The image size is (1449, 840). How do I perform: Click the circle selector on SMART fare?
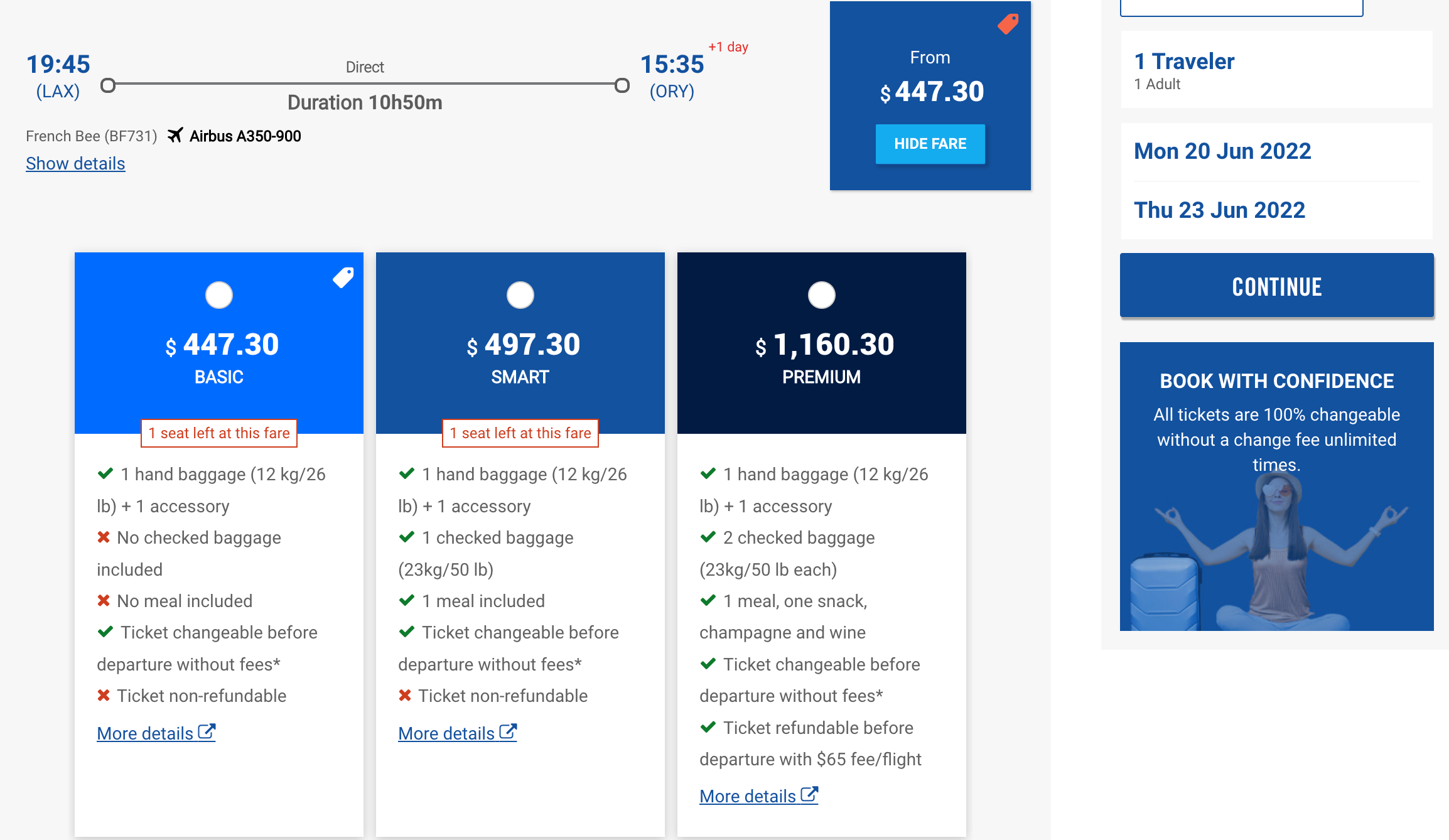point(520,293)
